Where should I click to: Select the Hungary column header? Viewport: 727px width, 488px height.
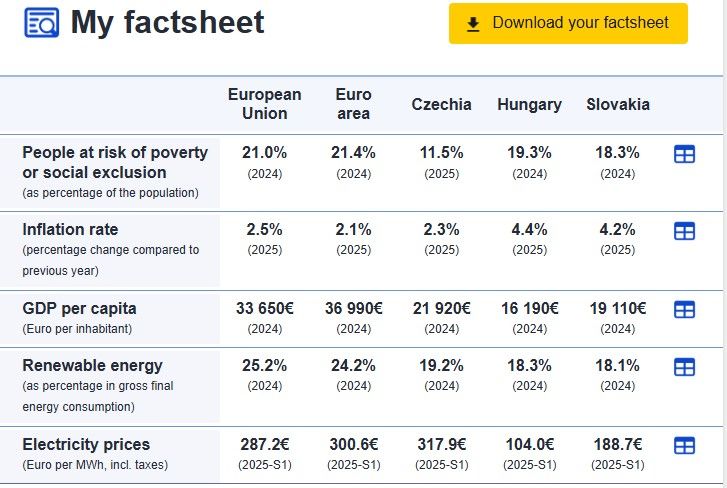coord(529,104)
